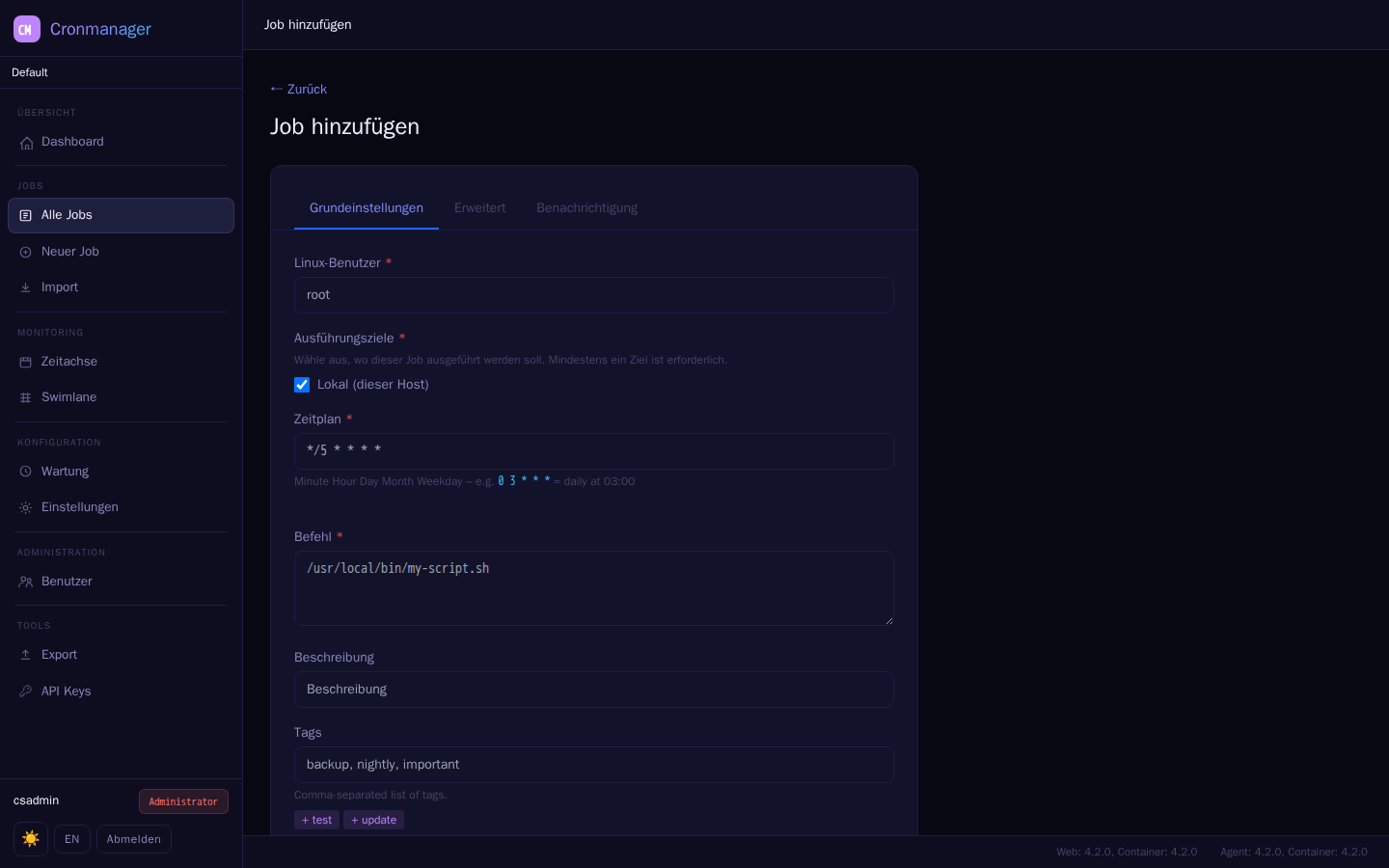Click the Import download icon
The image size is (1389, 868).
point(26,288)
